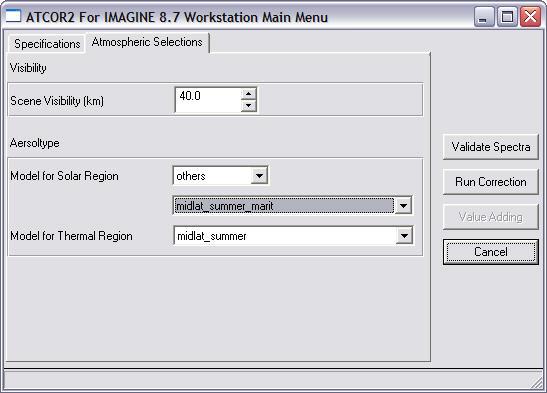Expand the midlat_summer_marit dropdown arrow
The image size is (547, 393).
point(403,206)
